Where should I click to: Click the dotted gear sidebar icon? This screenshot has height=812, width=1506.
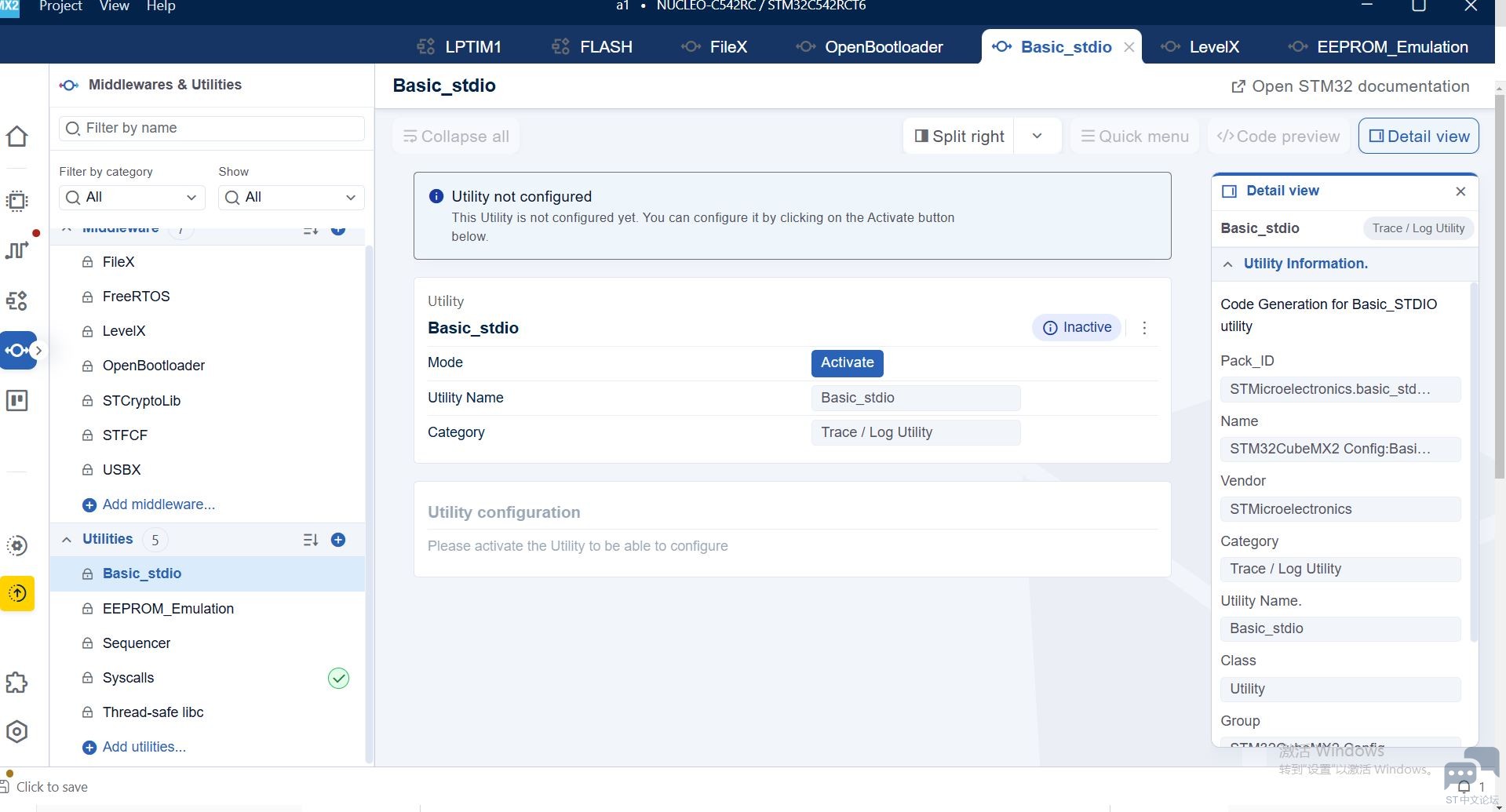click(x=17, y=545)
